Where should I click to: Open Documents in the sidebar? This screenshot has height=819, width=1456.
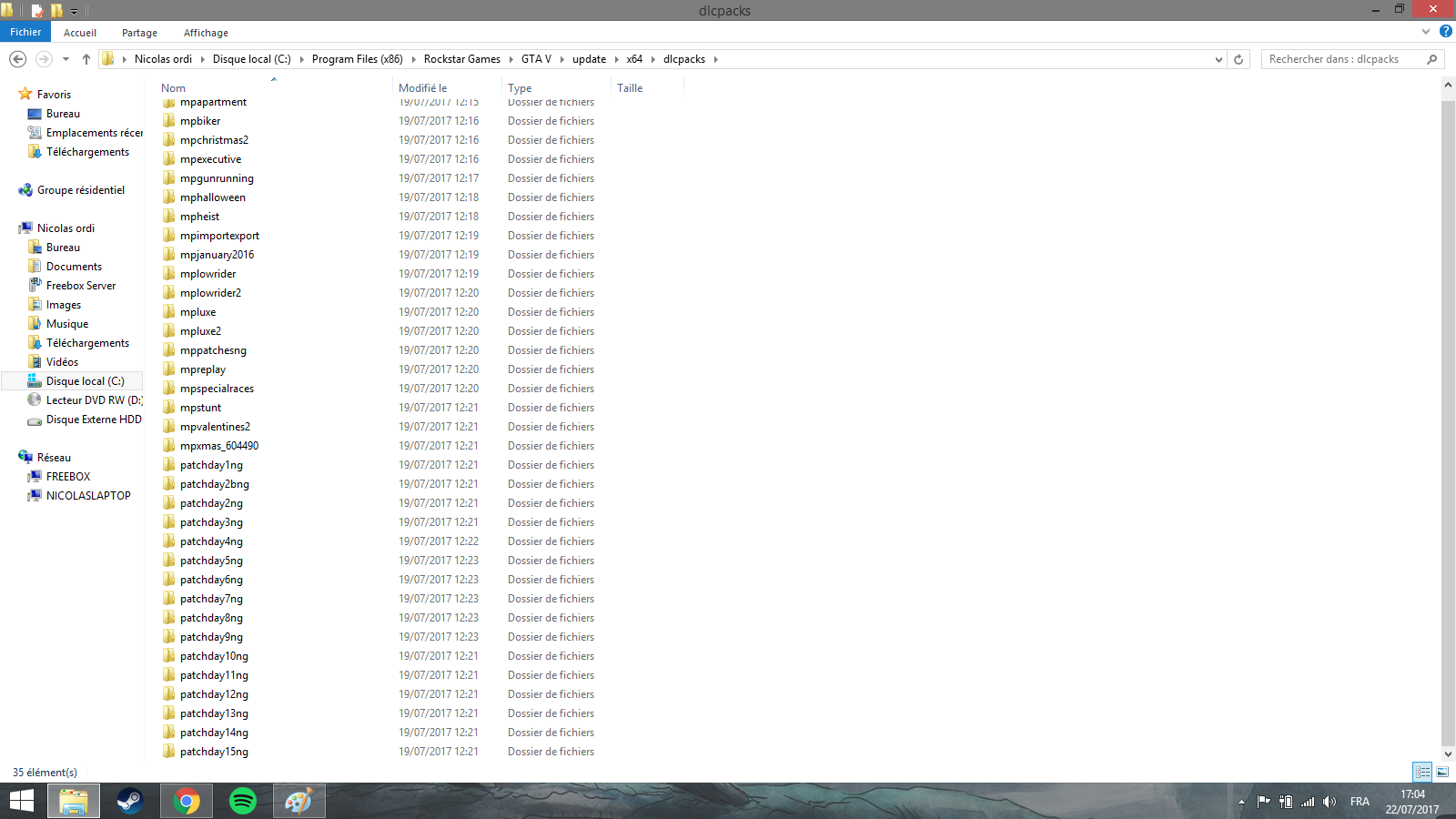tap(74, 267)
